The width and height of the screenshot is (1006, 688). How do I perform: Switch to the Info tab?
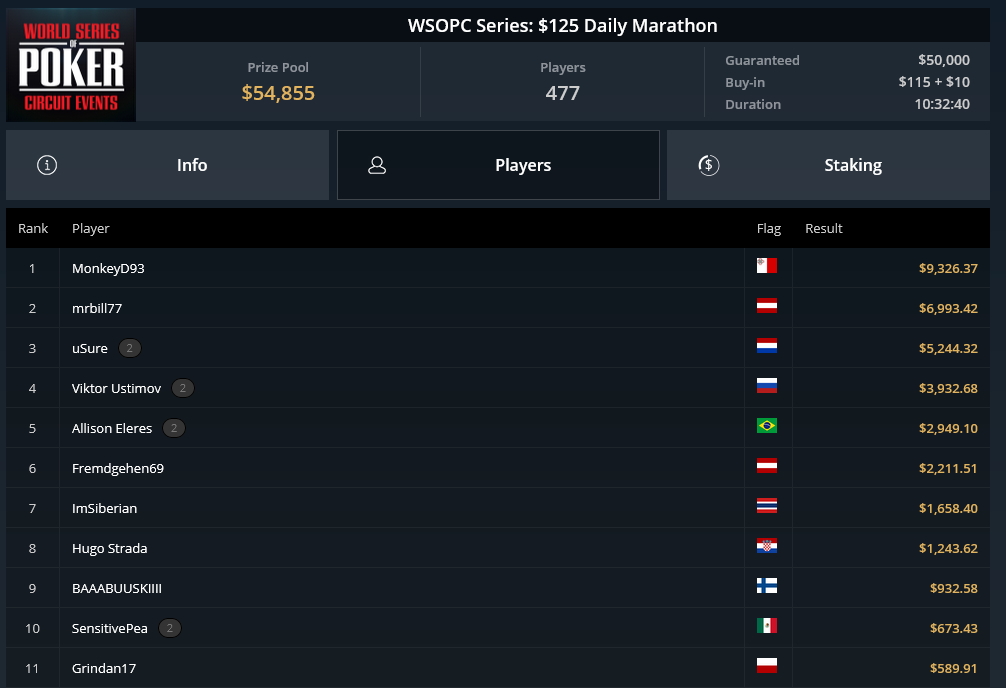click(167, 165)
